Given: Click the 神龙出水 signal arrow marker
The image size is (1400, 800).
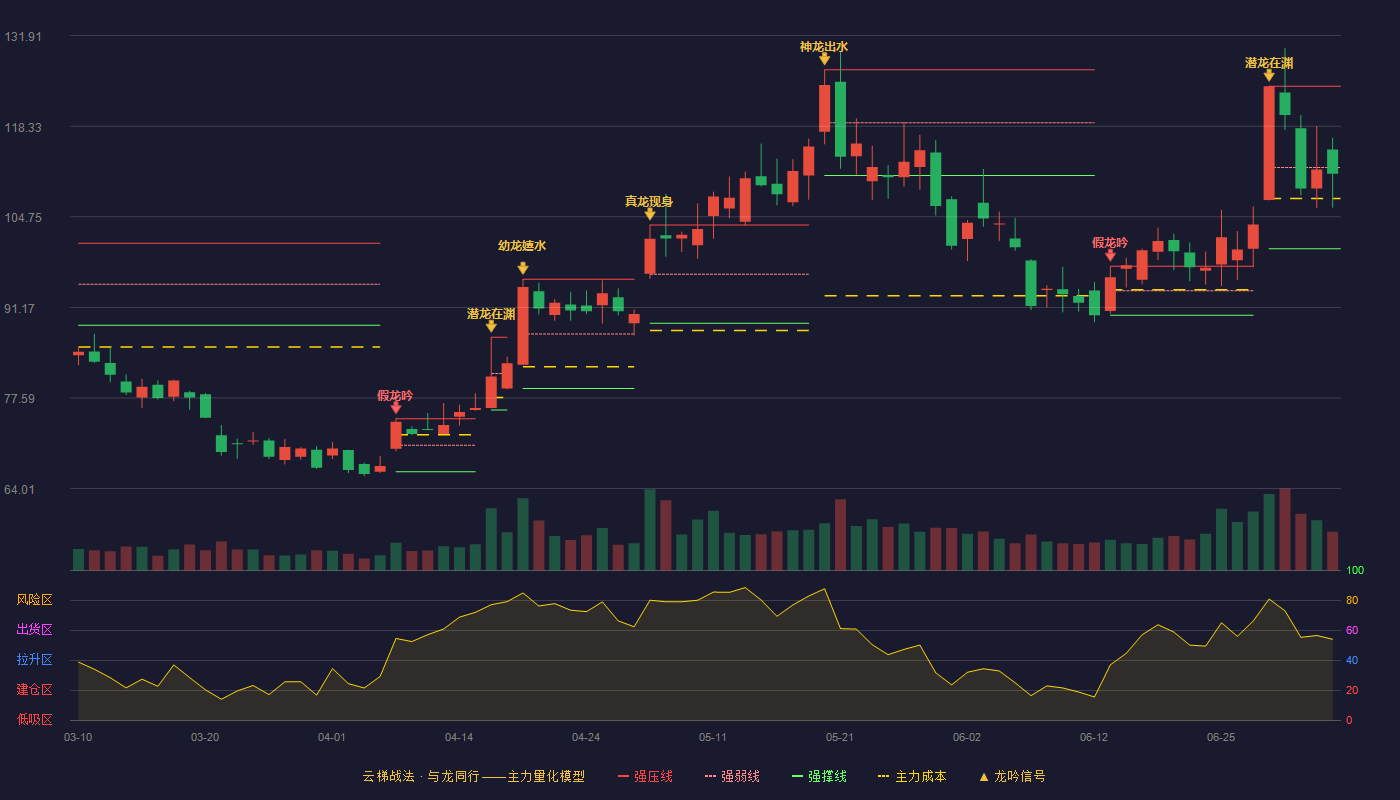Looking at the screenshot, I should (824, 59).
